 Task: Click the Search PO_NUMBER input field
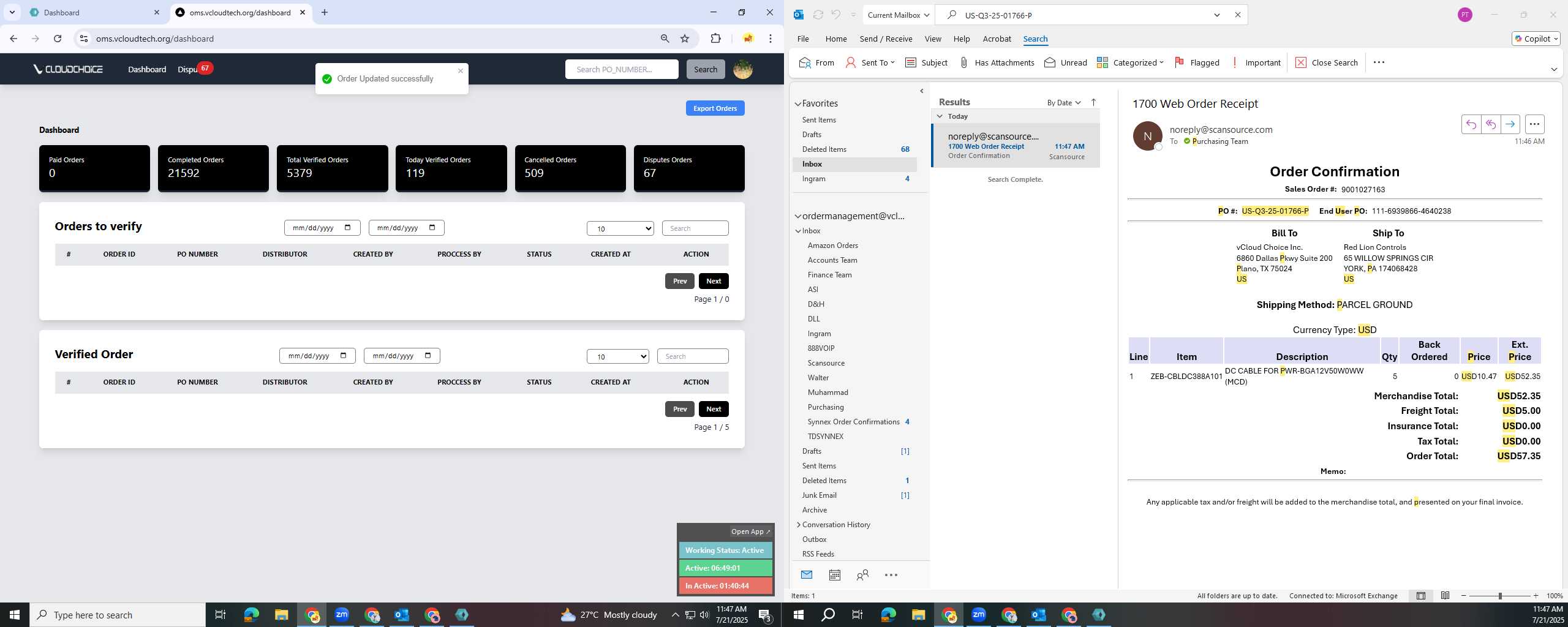(x=622, y=69)
